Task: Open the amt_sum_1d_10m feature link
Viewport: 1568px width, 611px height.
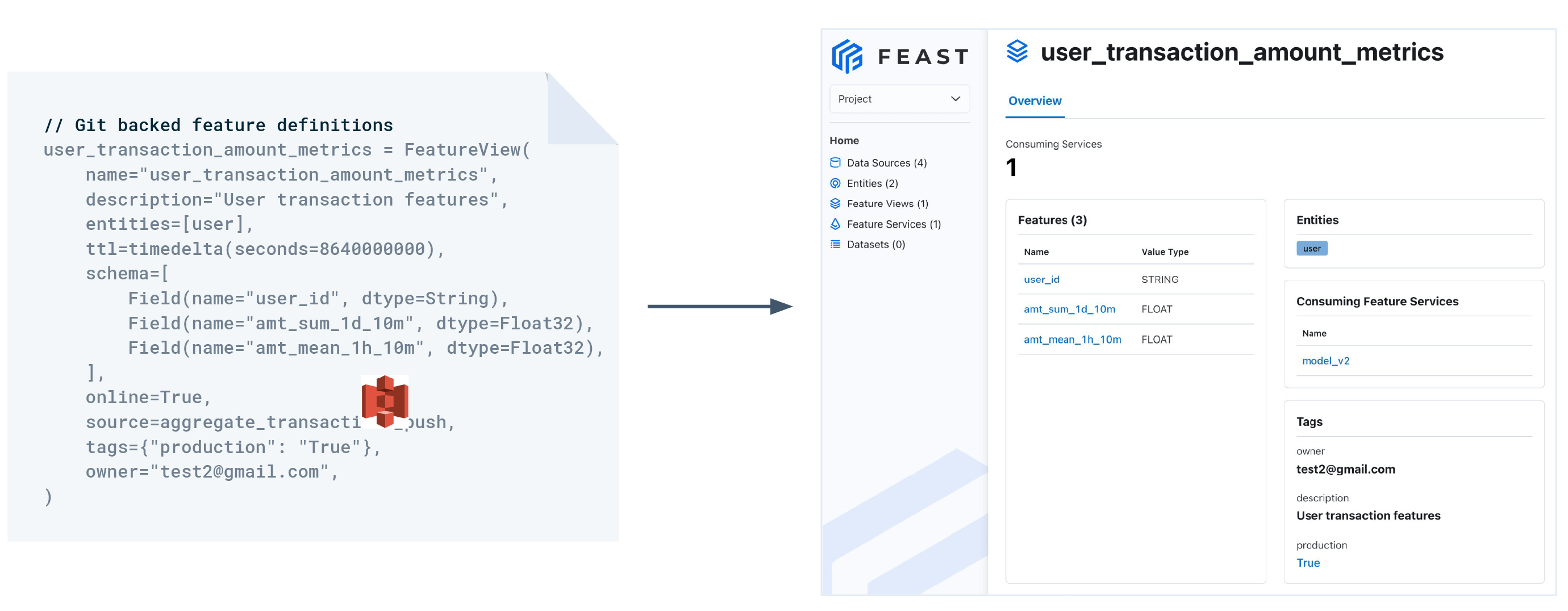Action: pyautogui.click(x=1069, y=309)
